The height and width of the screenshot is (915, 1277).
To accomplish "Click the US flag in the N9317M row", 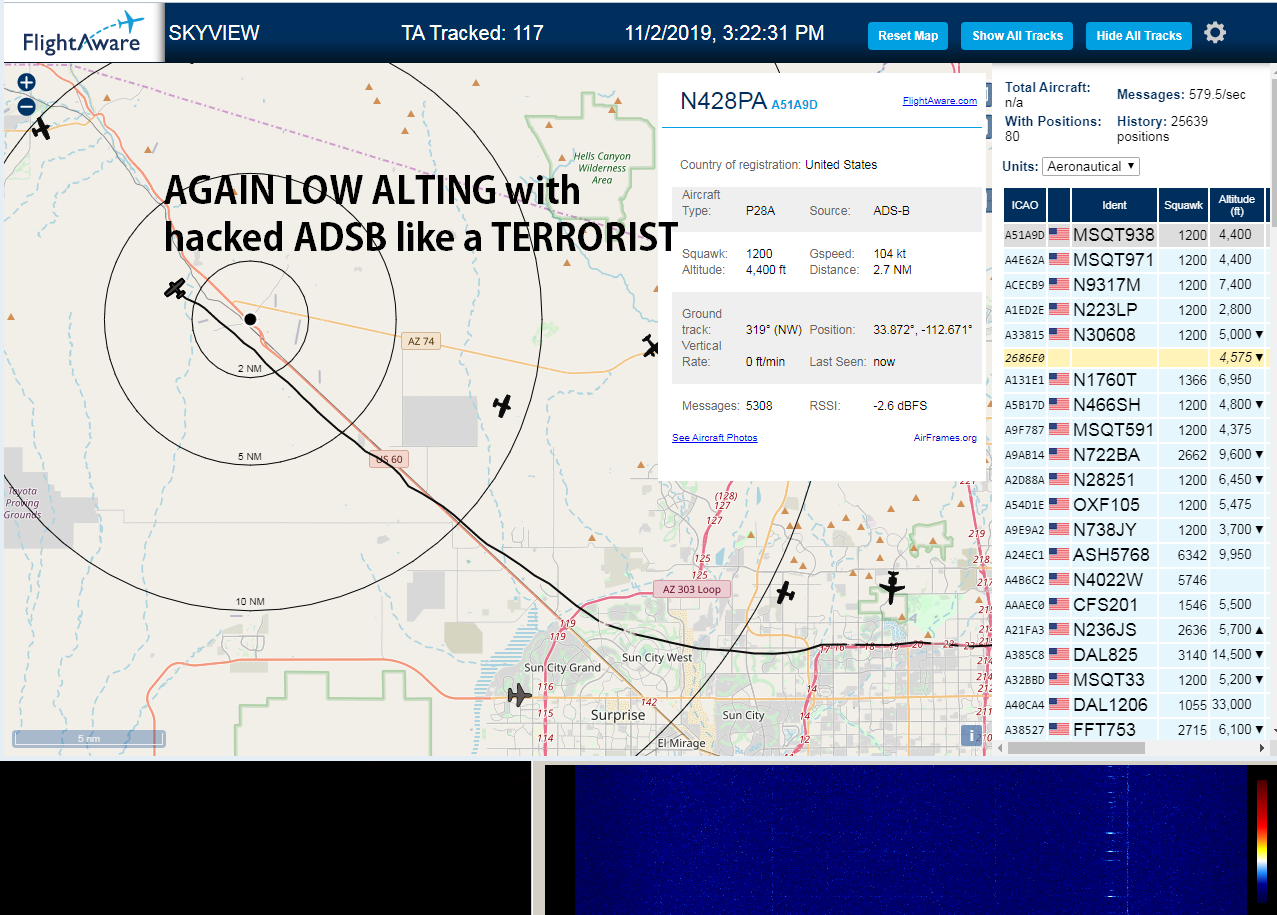I will coord(1058,285).
